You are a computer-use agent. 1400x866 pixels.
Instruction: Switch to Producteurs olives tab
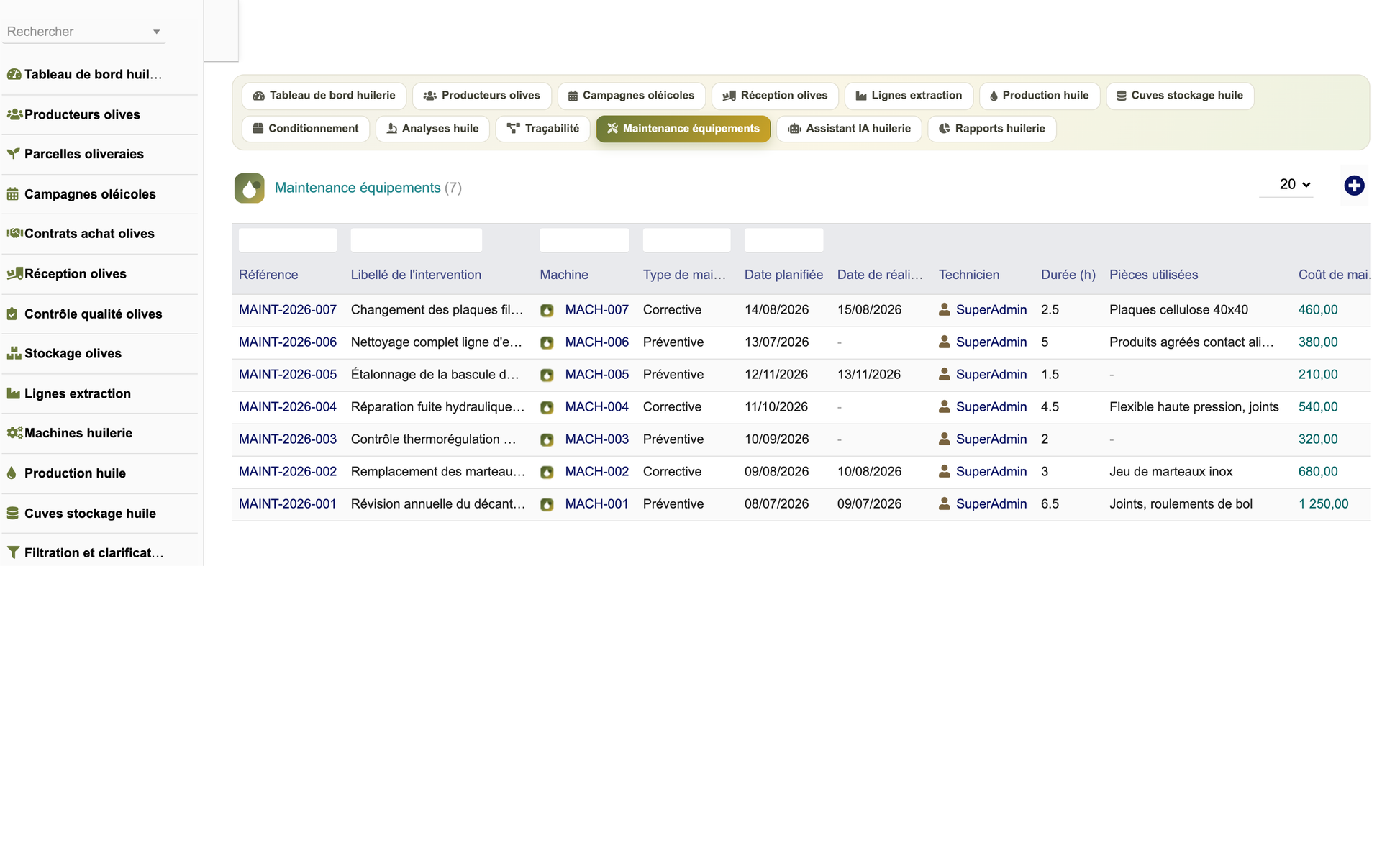click(x=482, y=96)
